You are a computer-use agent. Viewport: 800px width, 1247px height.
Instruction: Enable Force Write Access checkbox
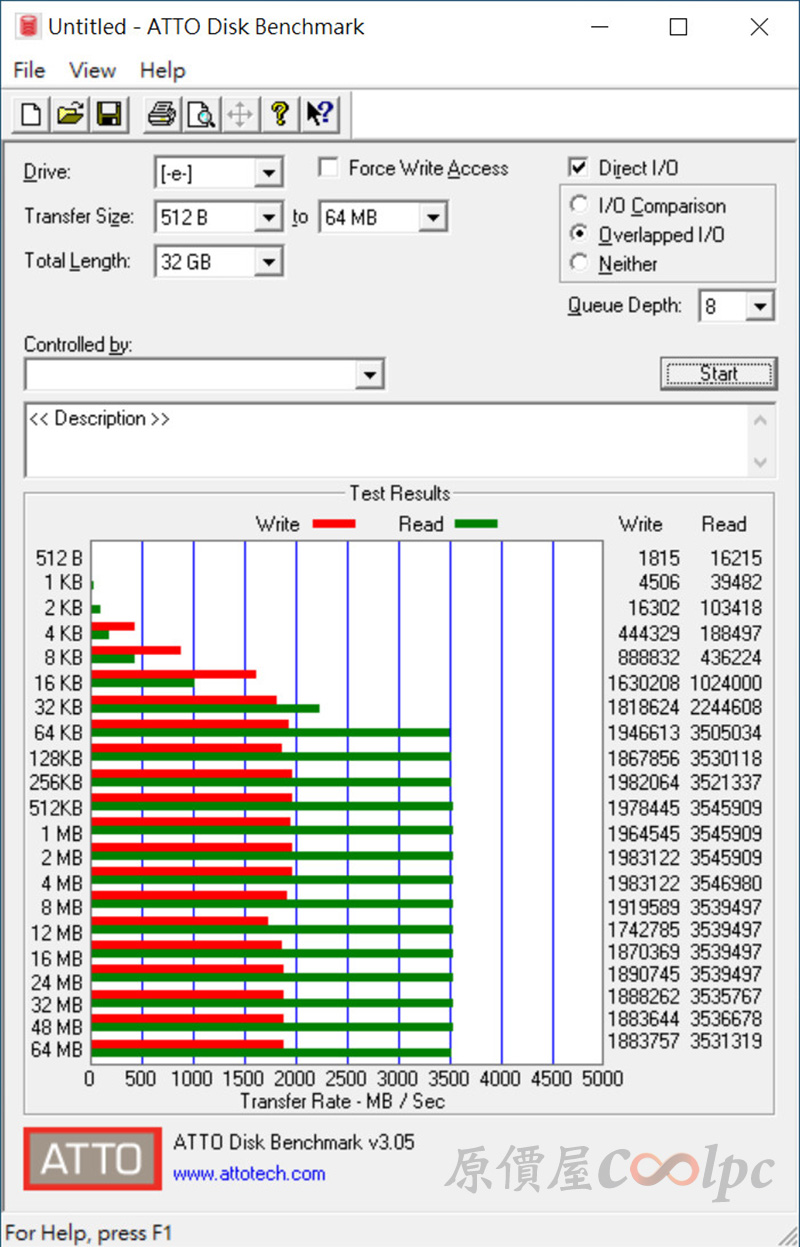click(x=328, y=168)
